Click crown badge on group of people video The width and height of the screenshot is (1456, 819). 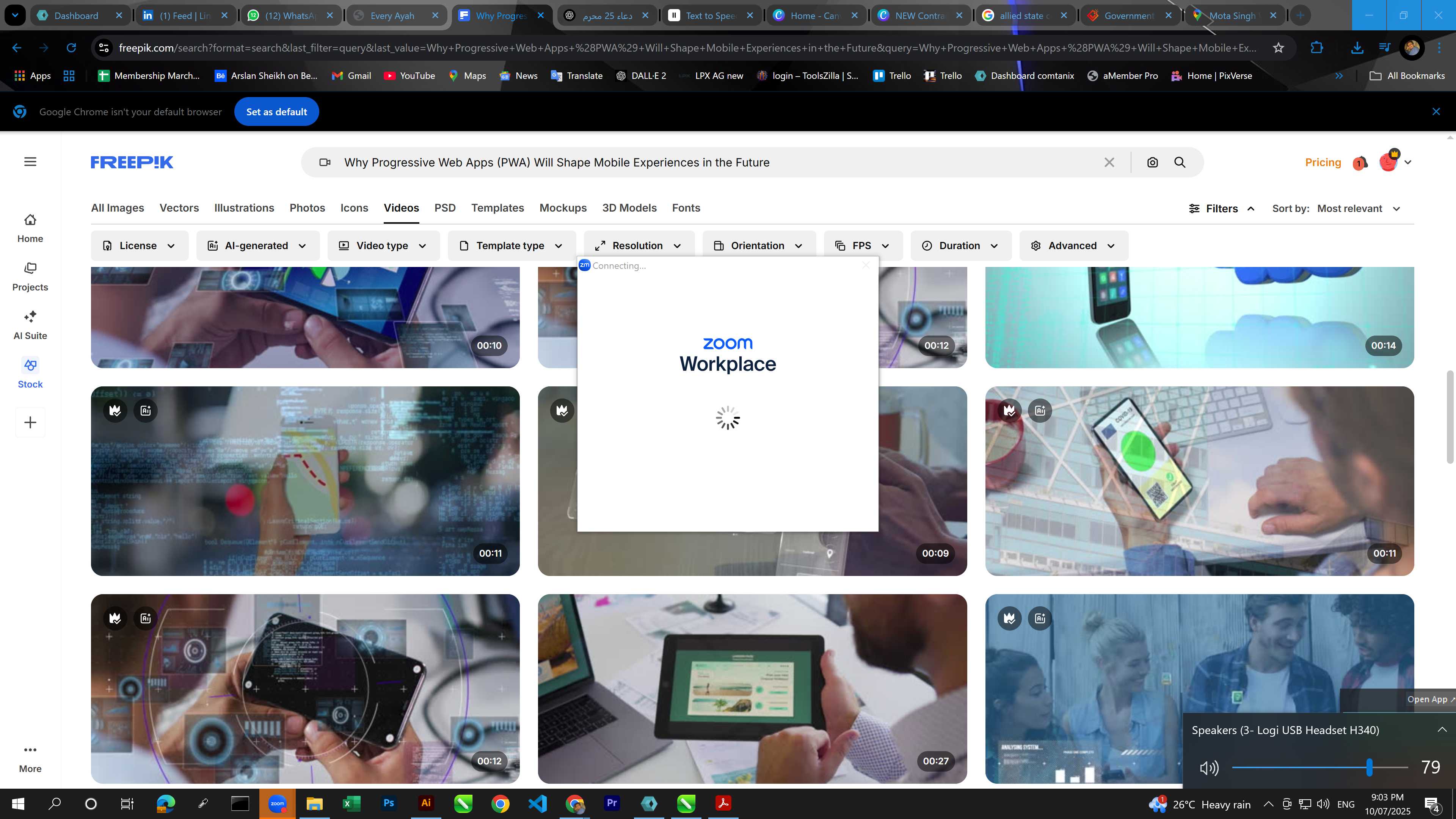[x=1009, y=618]
